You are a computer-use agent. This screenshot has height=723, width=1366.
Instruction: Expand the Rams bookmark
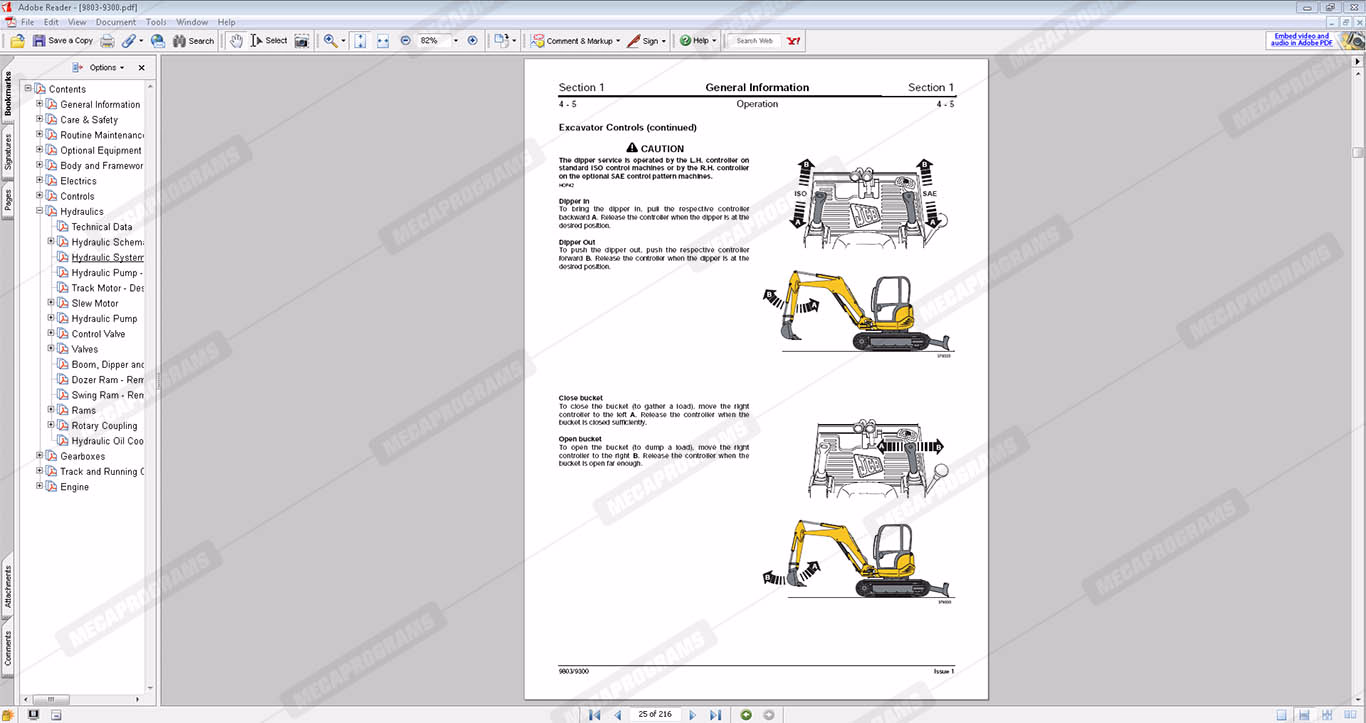(51, 409)
